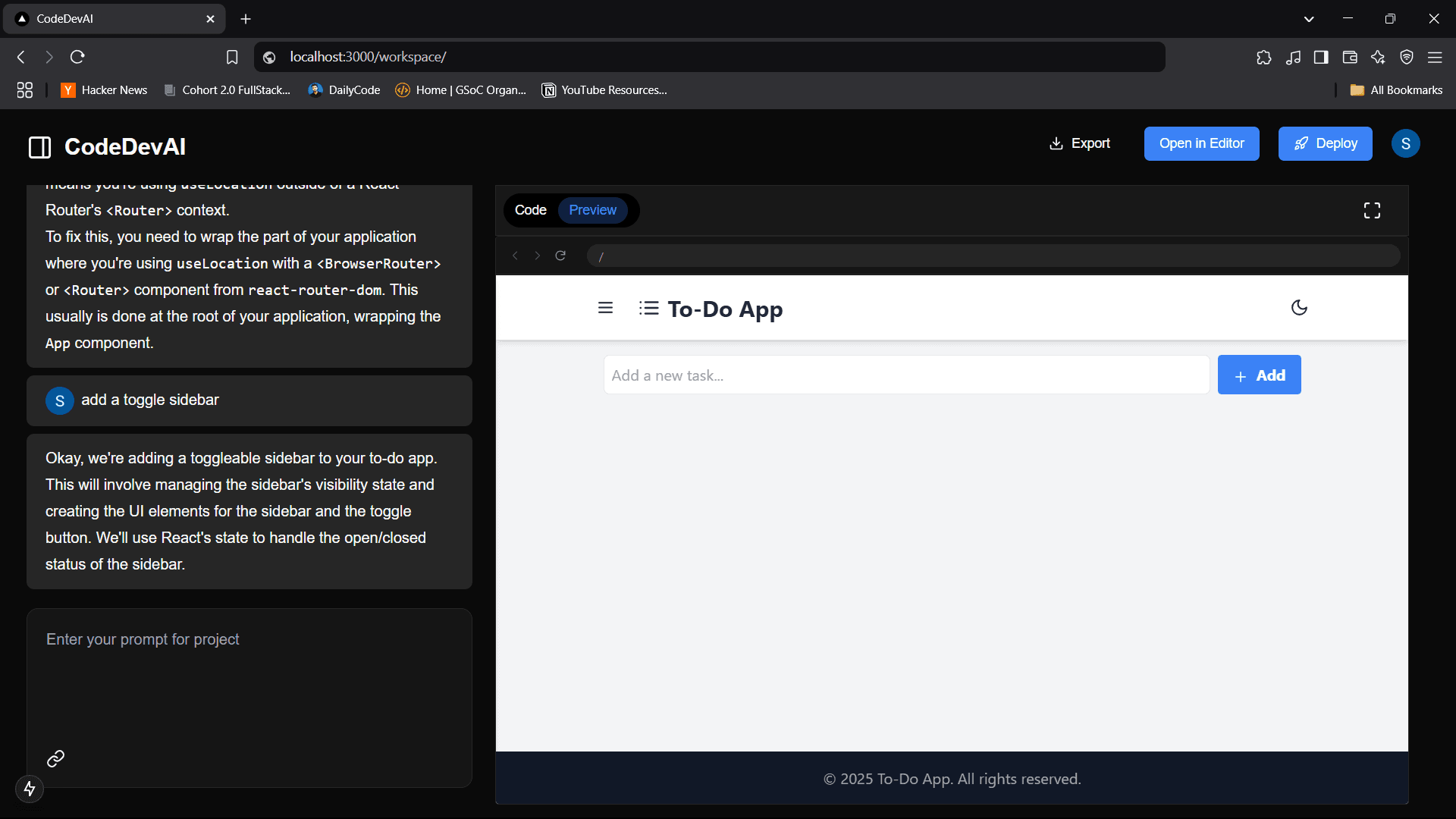1456x819 pixels.
Task: Switch to the Code tab
Action: [x=530, y=210]
